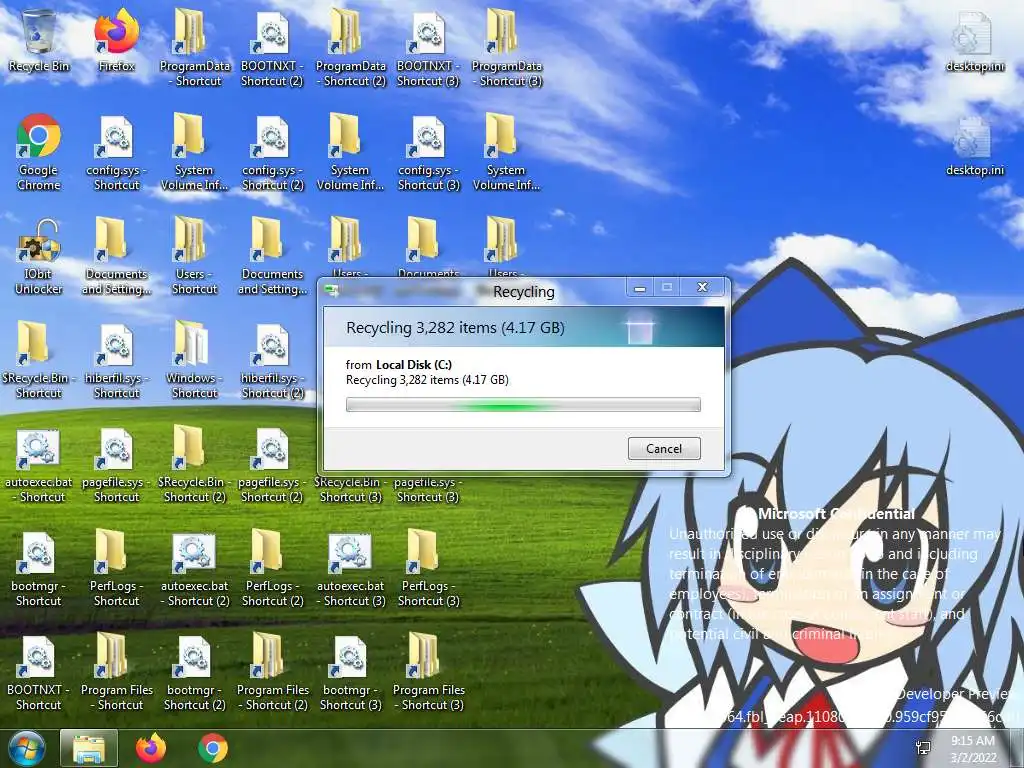Screen dimensions: 1024x768
Task: Select the PerfLogs - Shortcut folder icon
Action: 117,569
